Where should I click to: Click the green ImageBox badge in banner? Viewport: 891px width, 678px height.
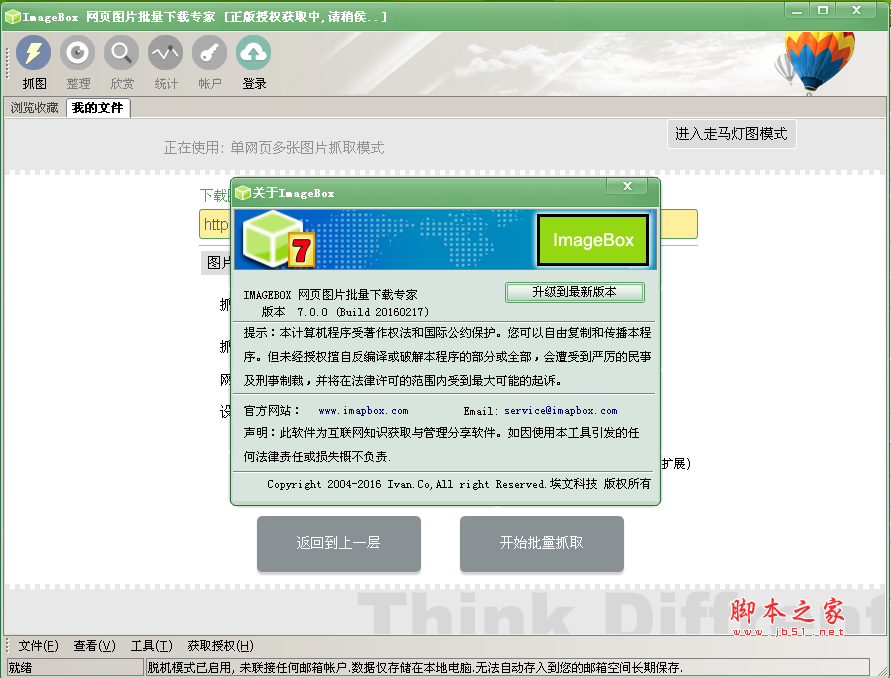593,240
